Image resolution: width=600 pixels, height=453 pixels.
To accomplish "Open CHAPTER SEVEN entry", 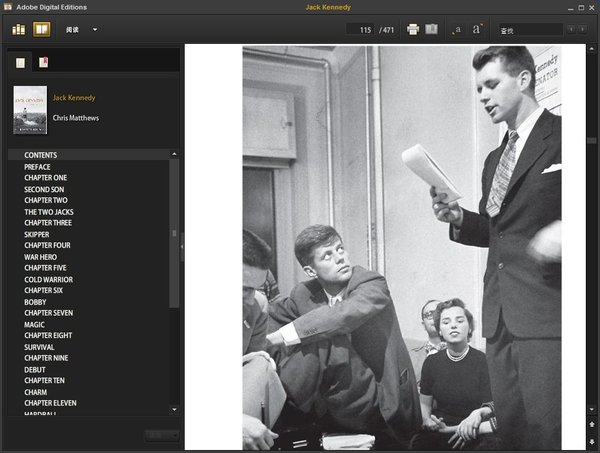I will 49,313.
